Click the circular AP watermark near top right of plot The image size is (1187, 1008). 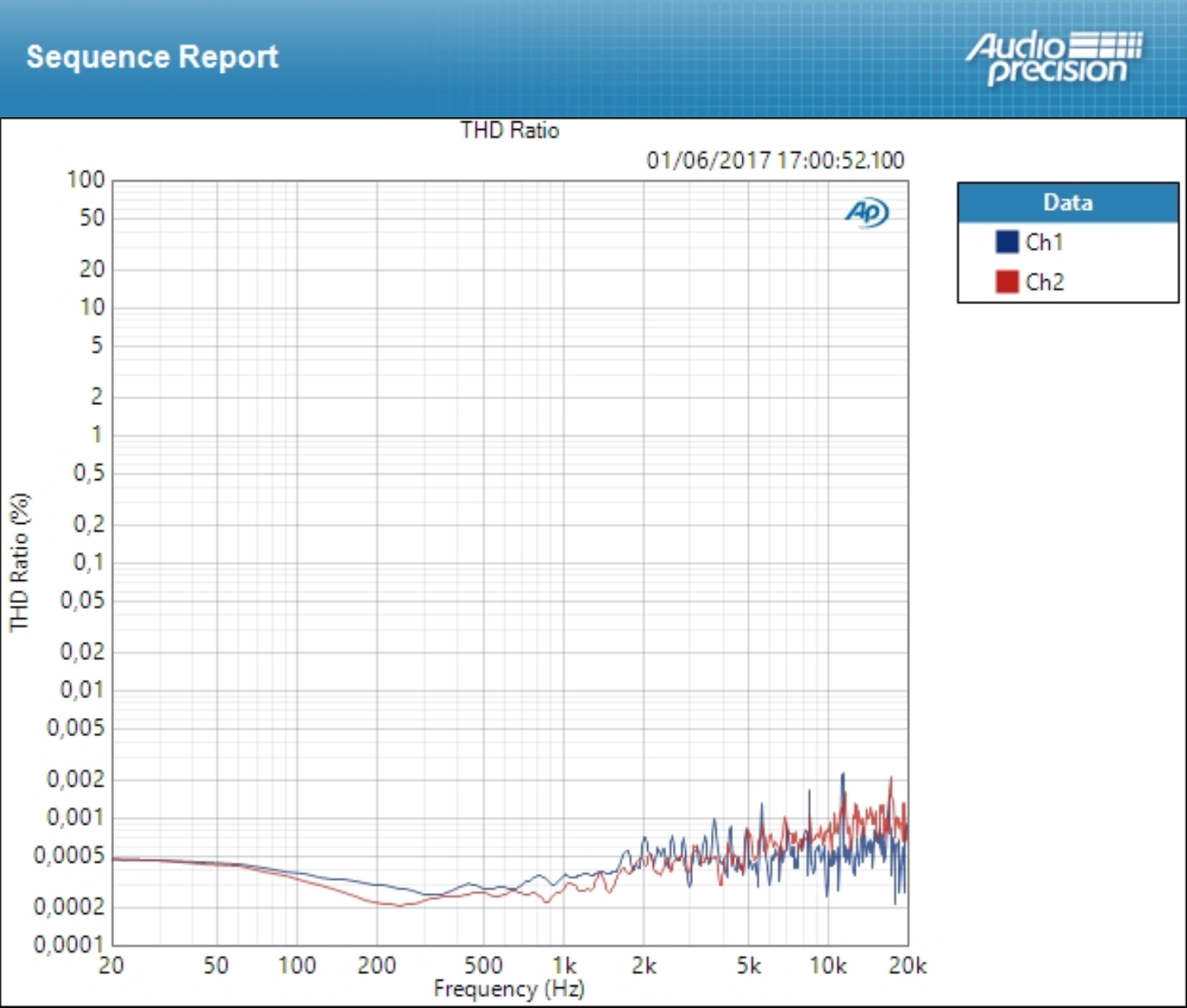(x=868, y=213)
